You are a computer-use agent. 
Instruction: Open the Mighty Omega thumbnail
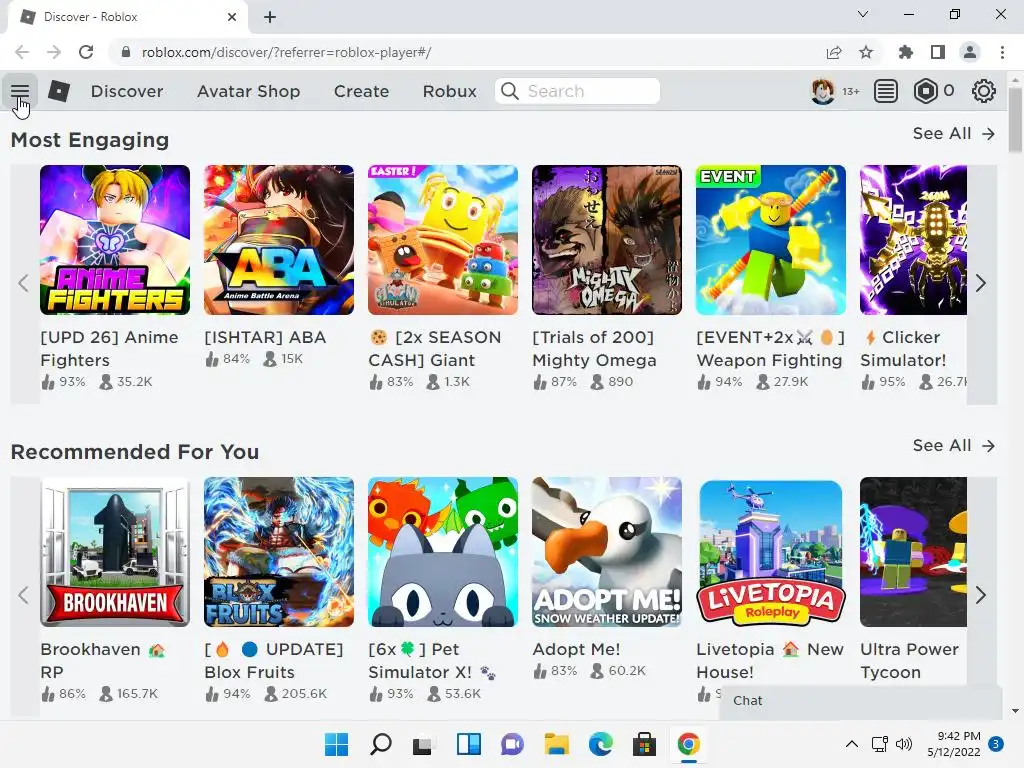click(x=607, y=240)
